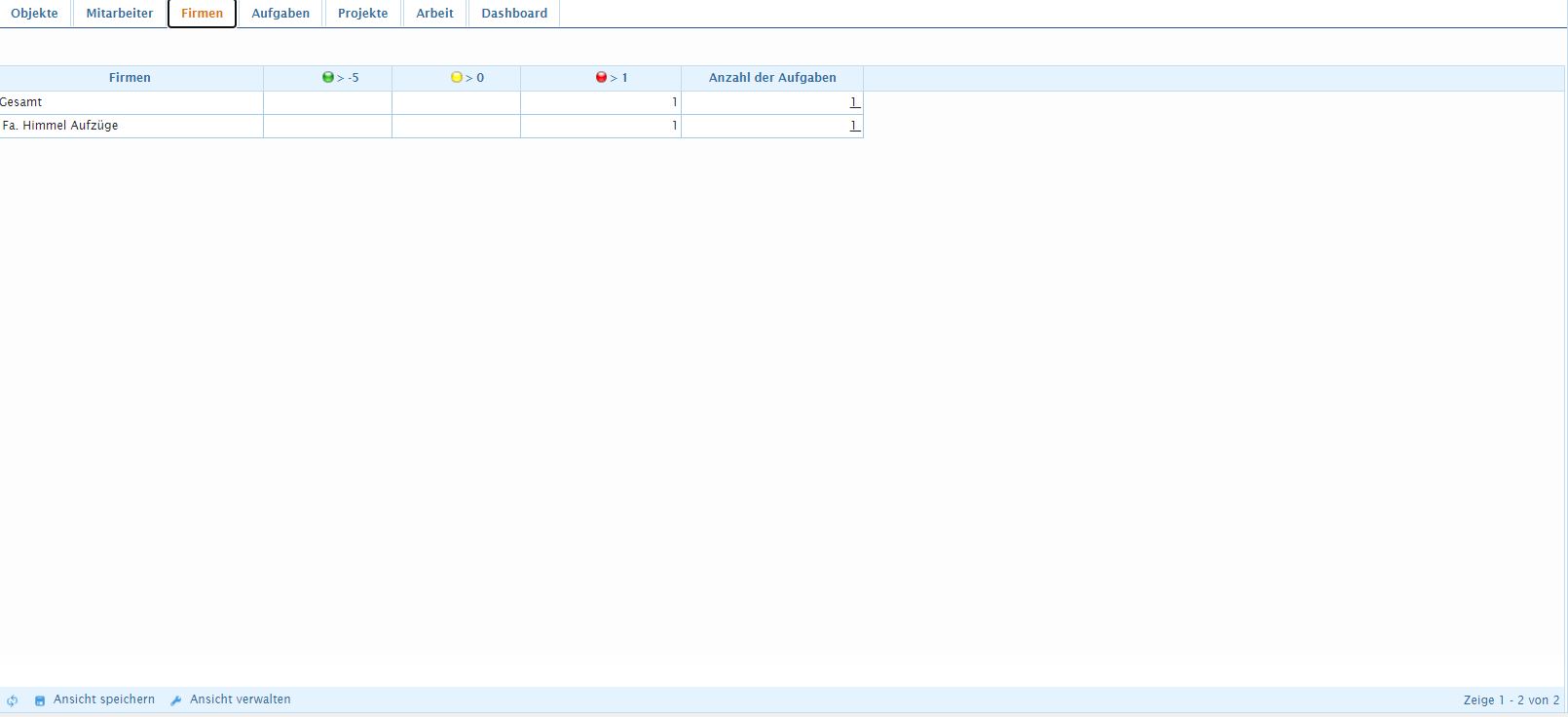Switch to the Mitarbeiter tab

click(x=120, y=14)
